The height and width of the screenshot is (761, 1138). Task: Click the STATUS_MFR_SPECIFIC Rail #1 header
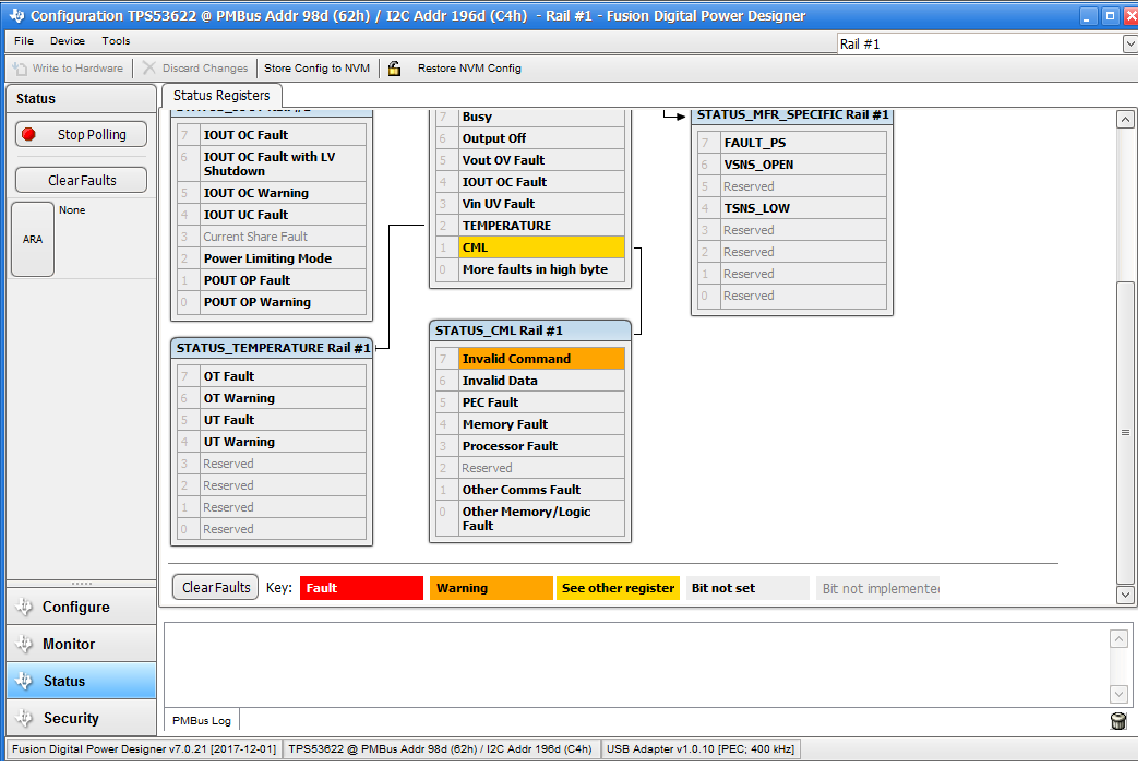coord(792,115)
